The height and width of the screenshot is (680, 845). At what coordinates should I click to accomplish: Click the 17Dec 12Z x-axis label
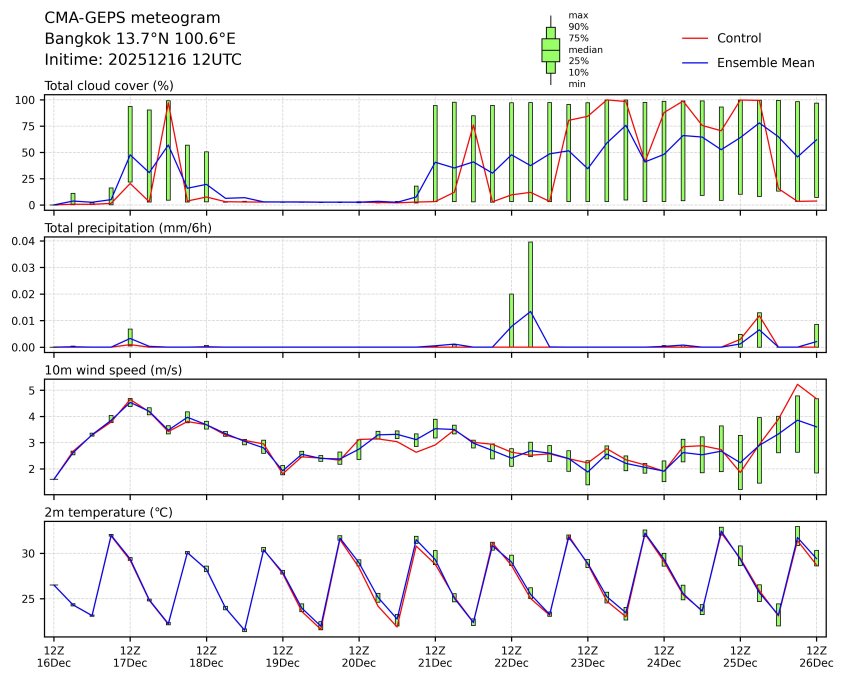pos(130,656)
